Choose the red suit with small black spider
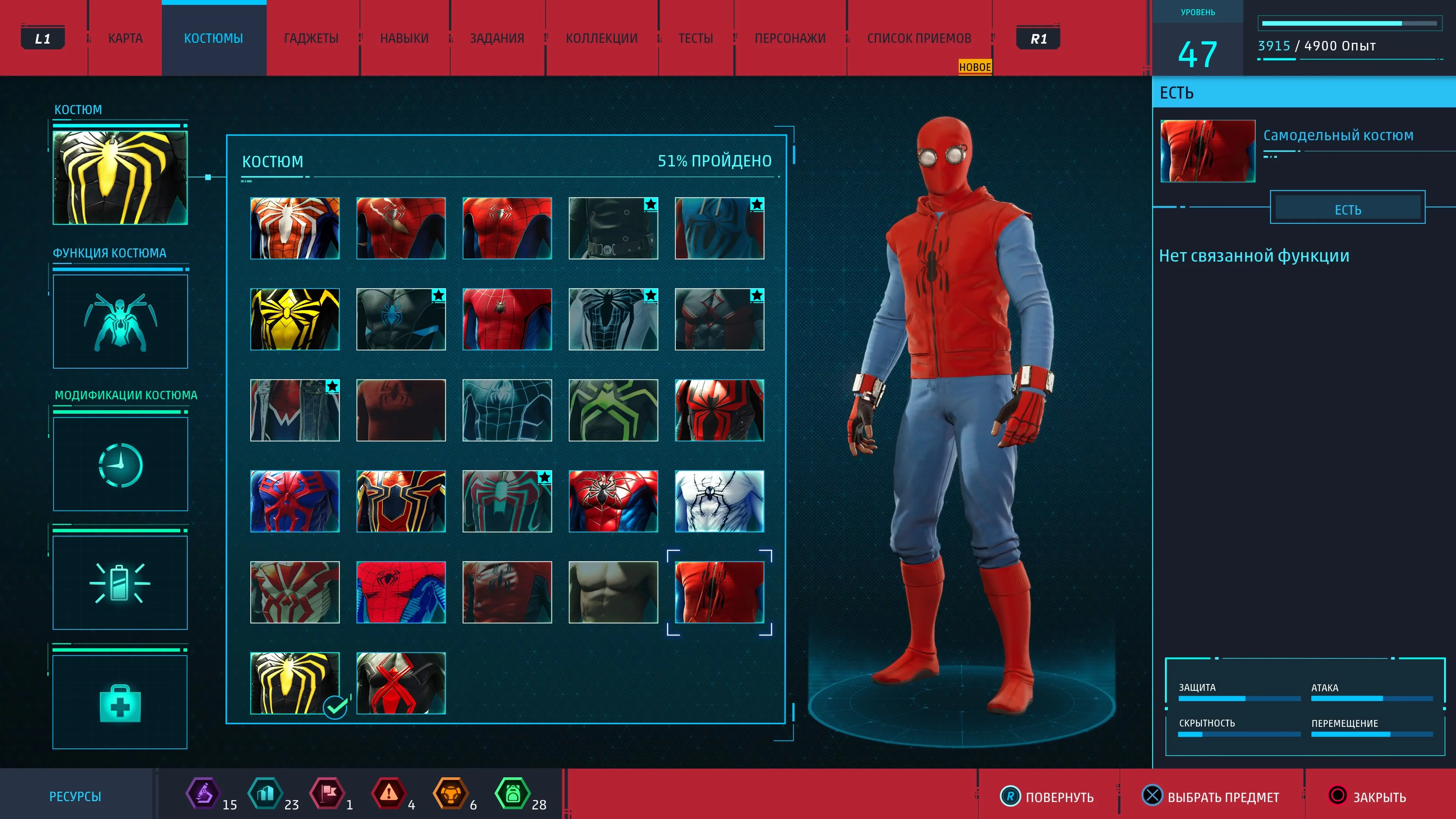The height and width of the screenshot is (819, 1456). pos(507,319)
